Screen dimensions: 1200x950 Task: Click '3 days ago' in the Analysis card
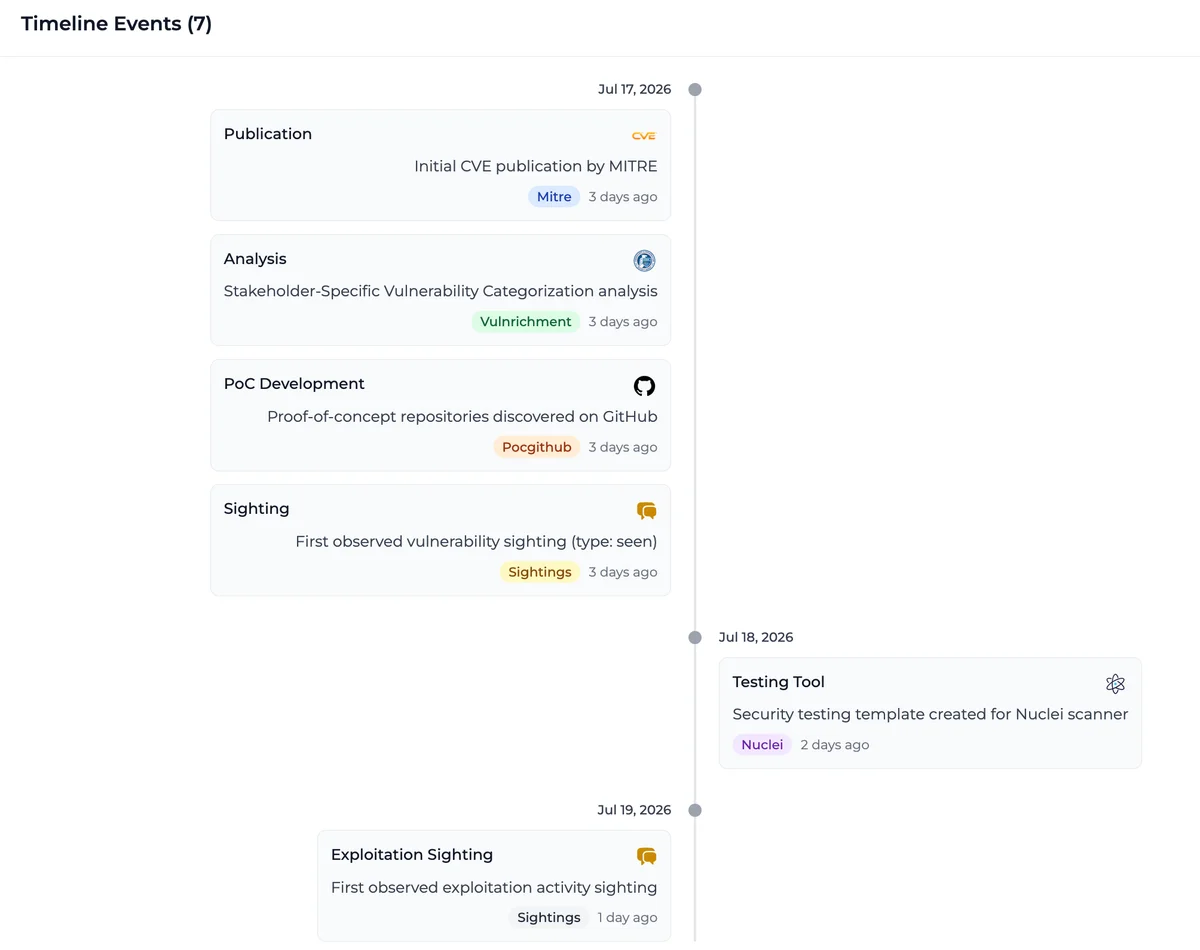pyautogui.click(x=623, y=322)
